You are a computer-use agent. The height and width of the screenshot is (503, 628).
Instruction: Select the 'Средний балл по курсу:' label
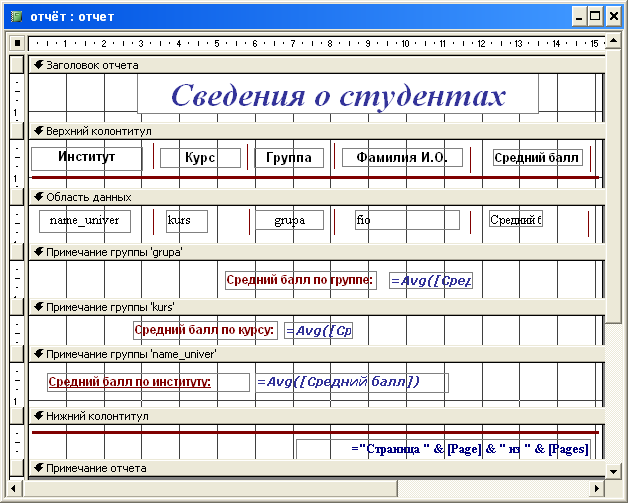click(205, 330)
